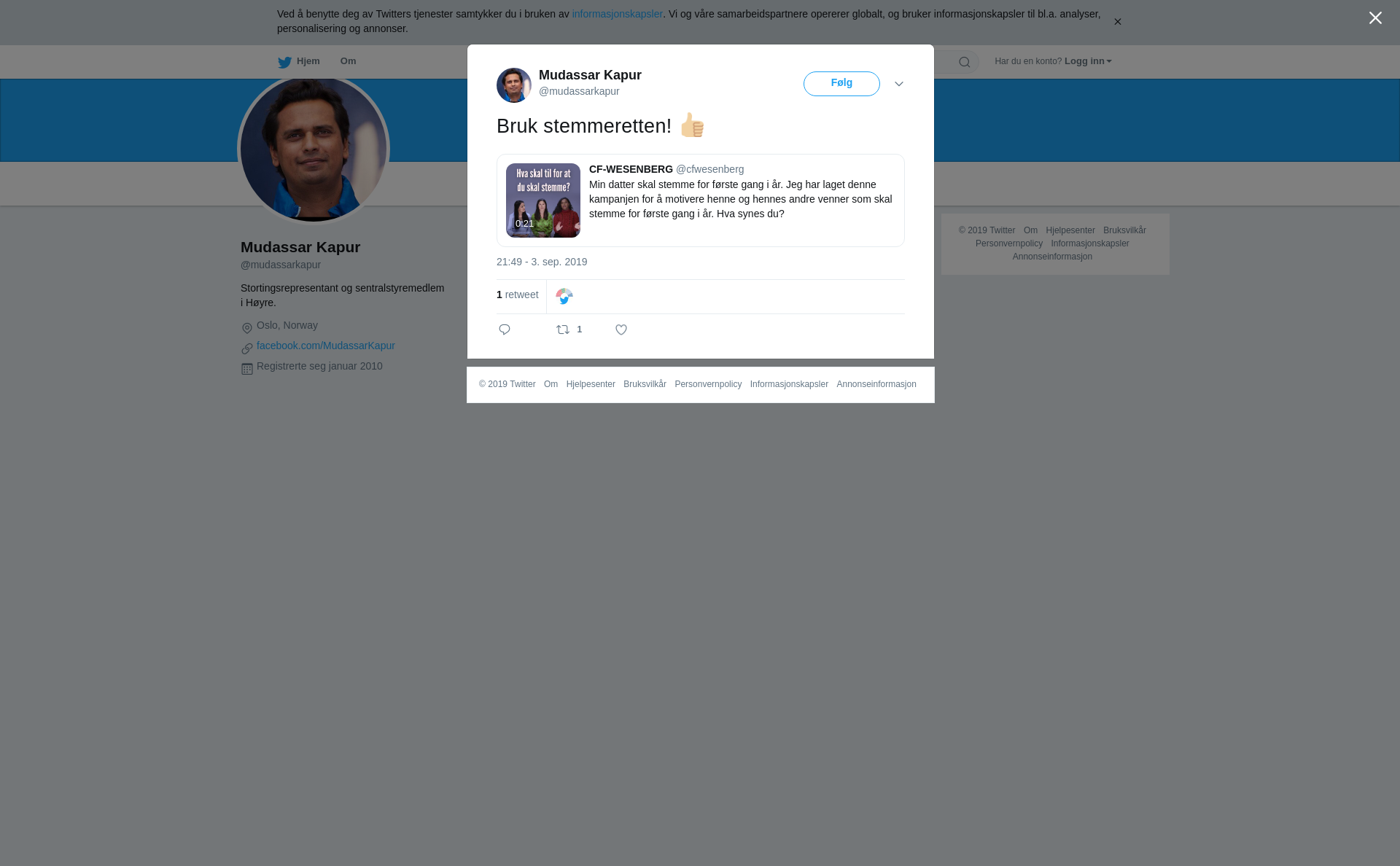Click the Twitter bird Hjem icon
Image resolution: width=1400 pixels, height=866 pixels.
tap(284, 62)
